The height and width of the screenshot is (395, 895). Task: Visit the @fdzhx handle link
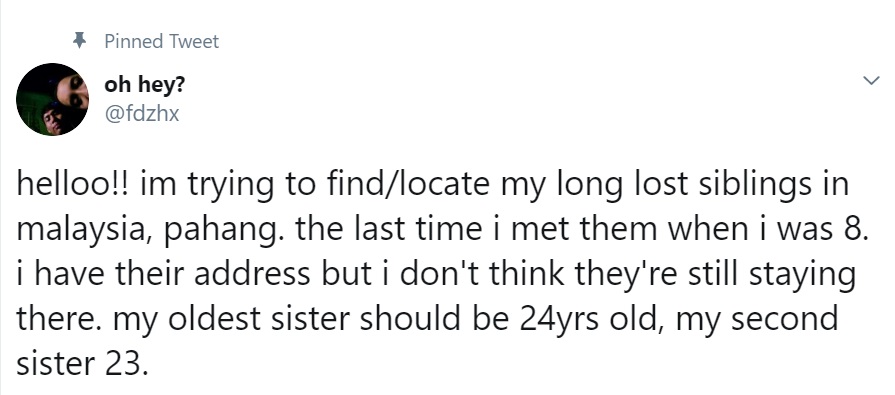[x=142, y=113]
